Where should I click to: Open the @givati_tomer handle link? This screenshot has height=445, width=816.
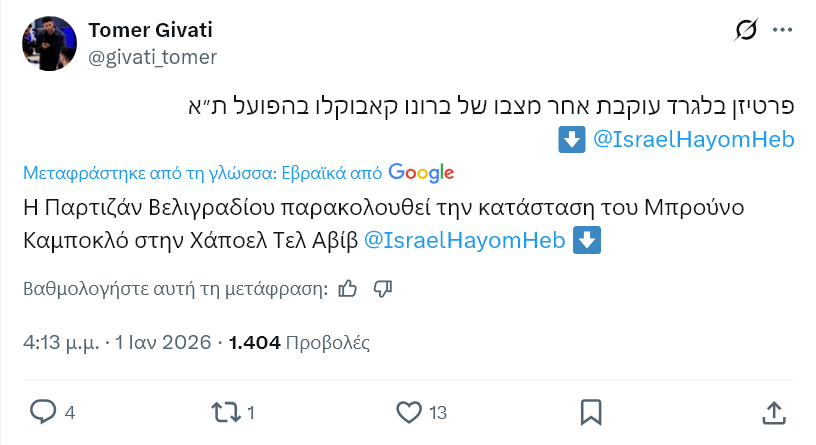pyautogui.click(x=153, y=57)
